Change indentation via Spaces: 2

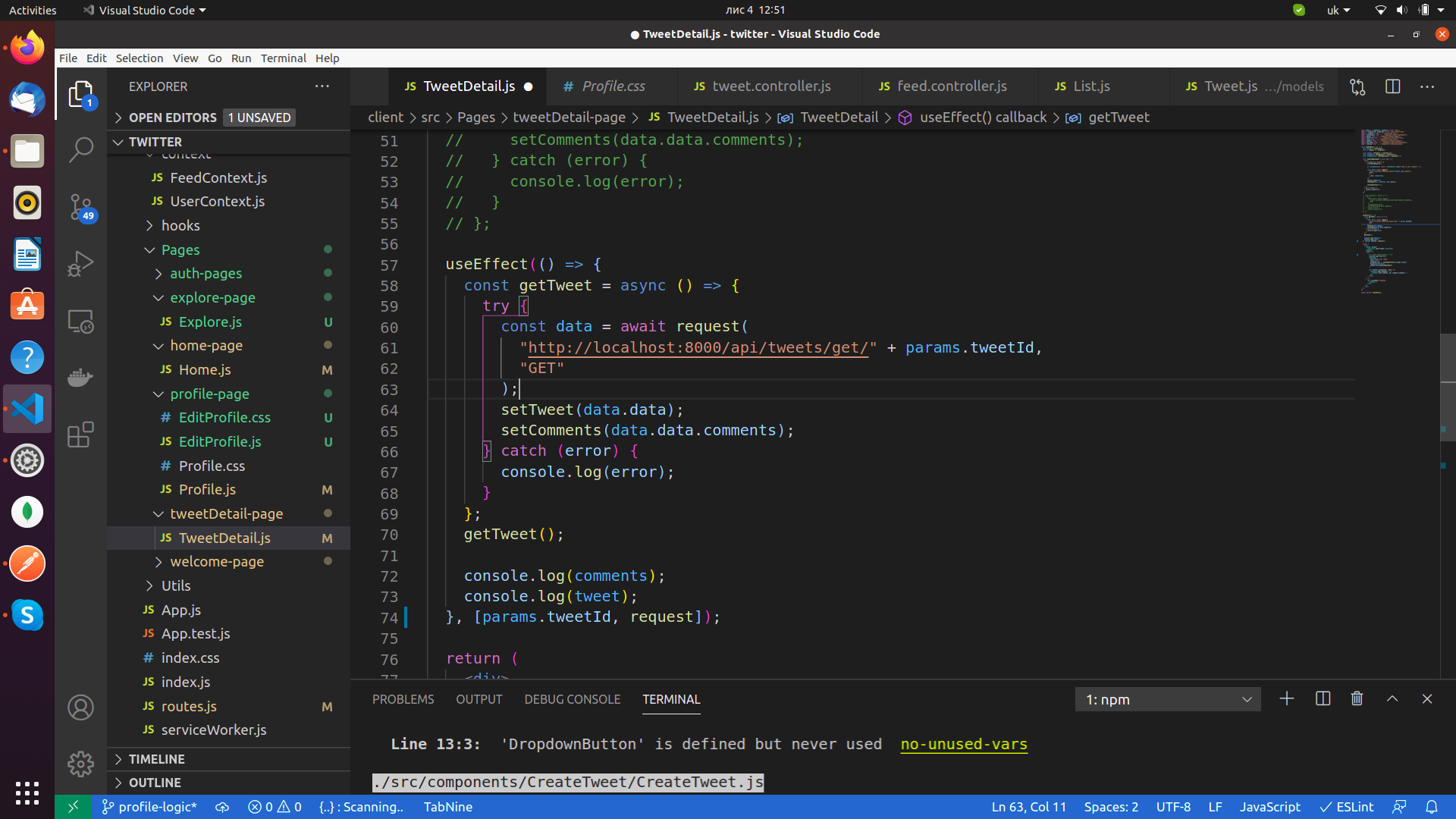(1111, 807)
